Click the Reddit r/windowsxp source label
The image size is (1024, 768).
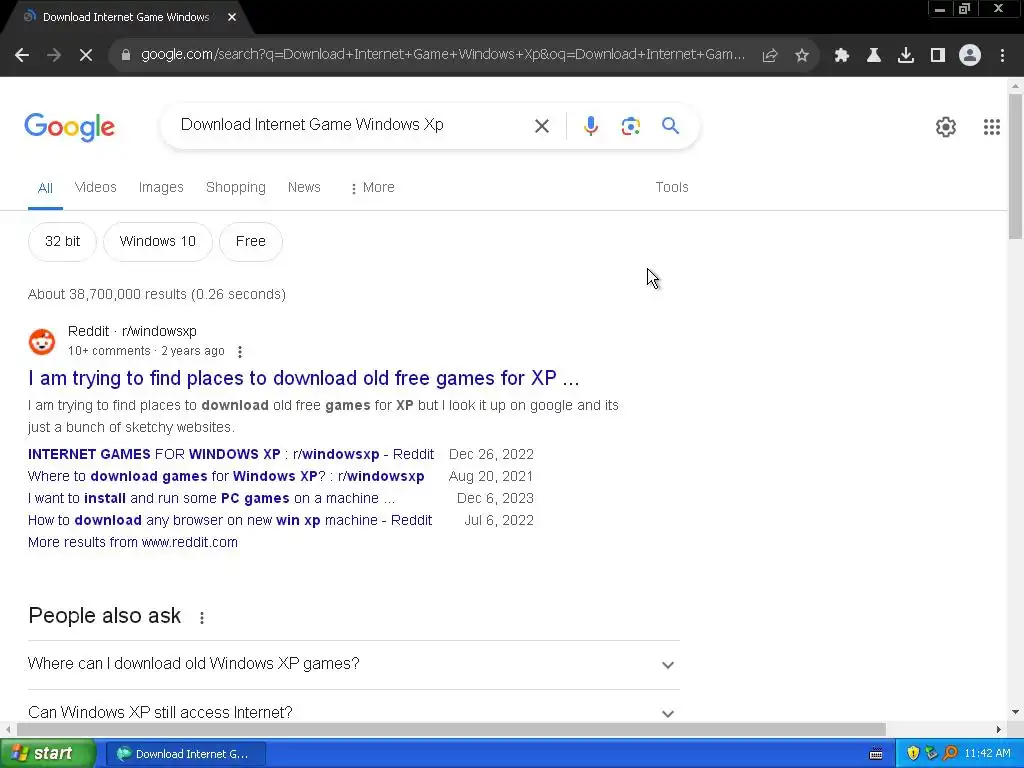coord(132,332)
